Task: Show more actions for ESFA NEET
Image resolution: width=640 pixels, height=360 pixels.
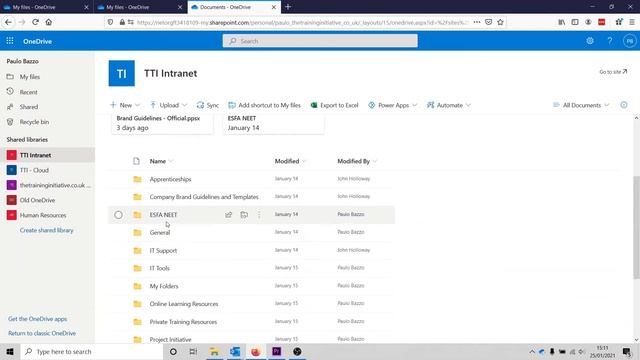Action: tap(259, 215)
